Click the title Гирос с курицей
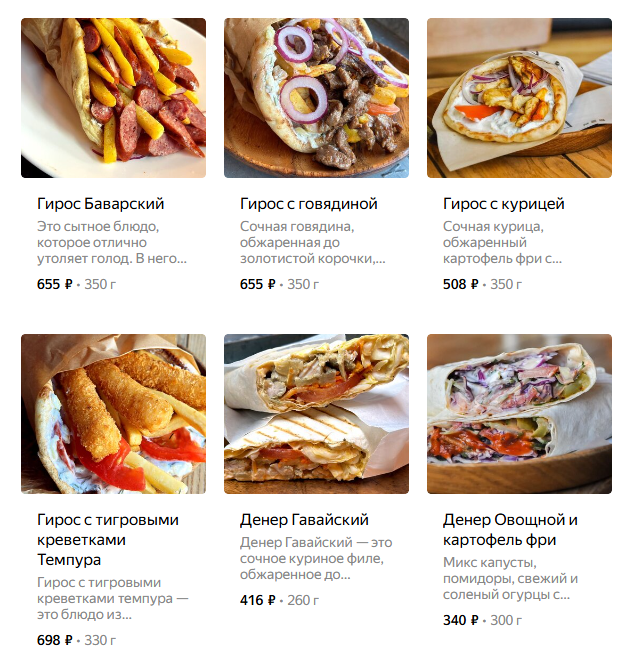628x663 pixels. click(x=504, y=204)
